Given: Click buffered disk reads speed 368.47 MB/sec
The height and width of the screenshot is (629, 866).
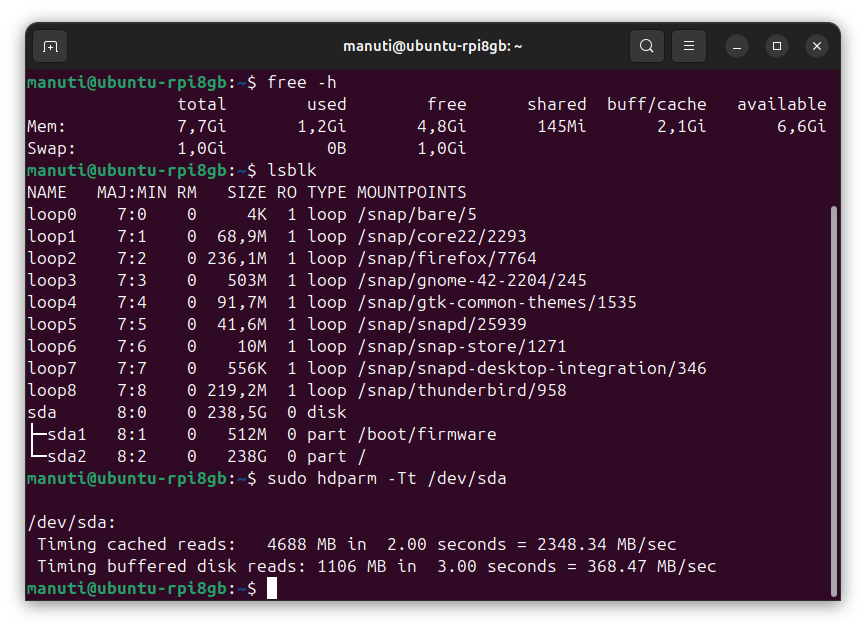Looking at the screenshot, I should coord(652,567).
